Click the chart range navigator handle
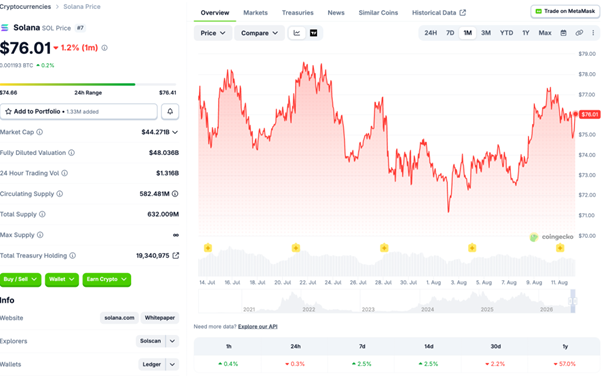 coord(572,301)
